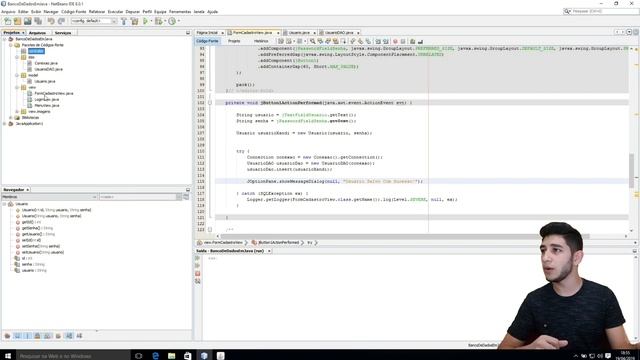
Task: Click the Build Project hammer icon
Action: tap(124, 21)
